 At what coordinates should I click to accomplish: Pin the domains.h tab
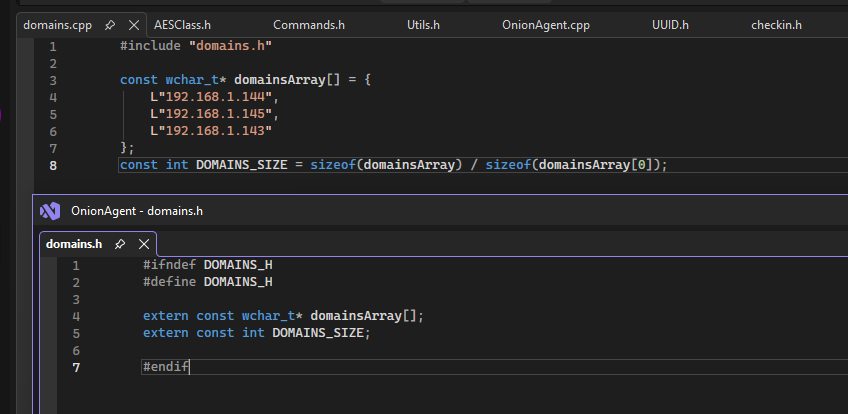(x=120, y=244)
